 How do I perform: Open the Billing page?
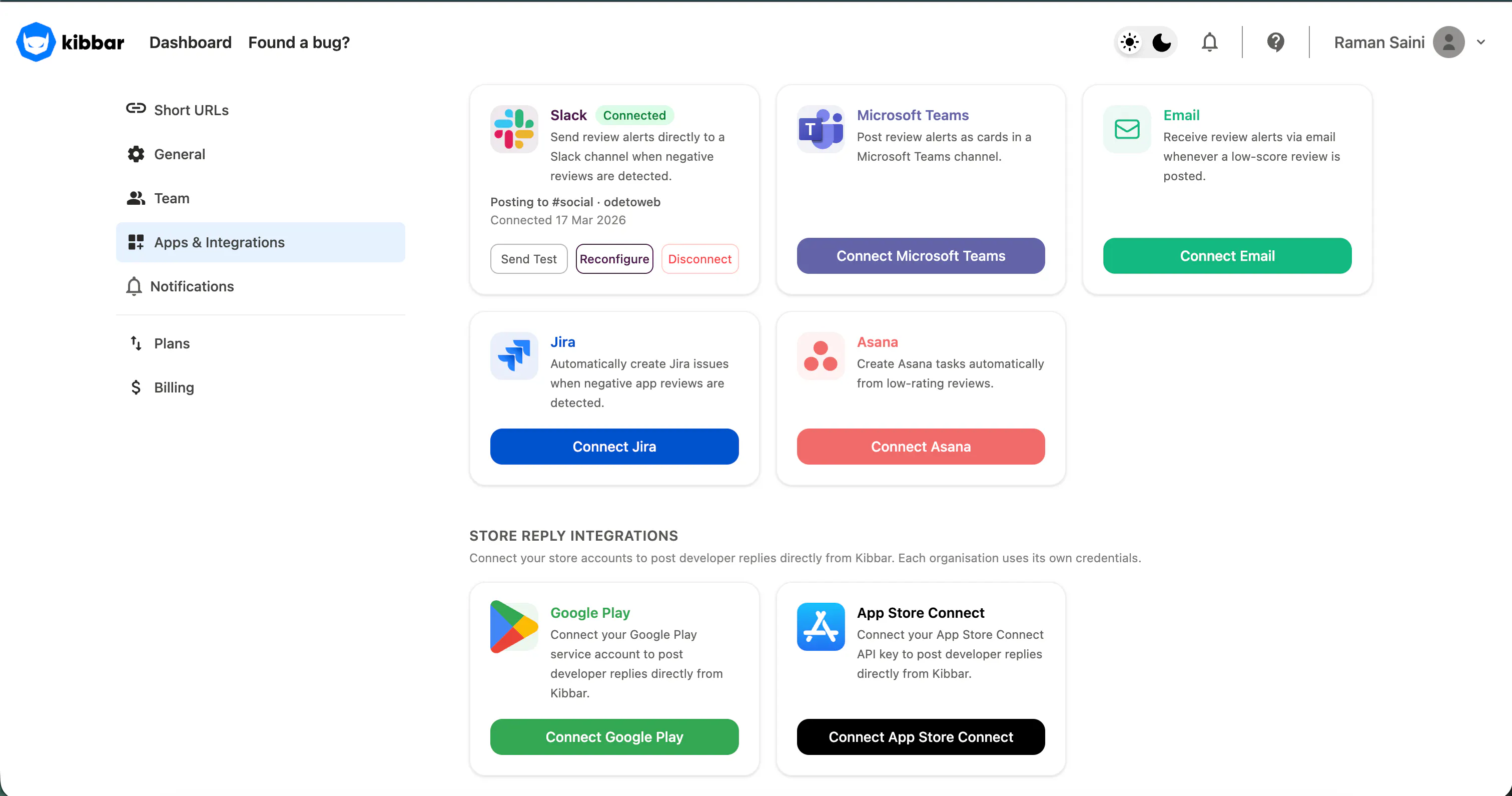(261, 387)
